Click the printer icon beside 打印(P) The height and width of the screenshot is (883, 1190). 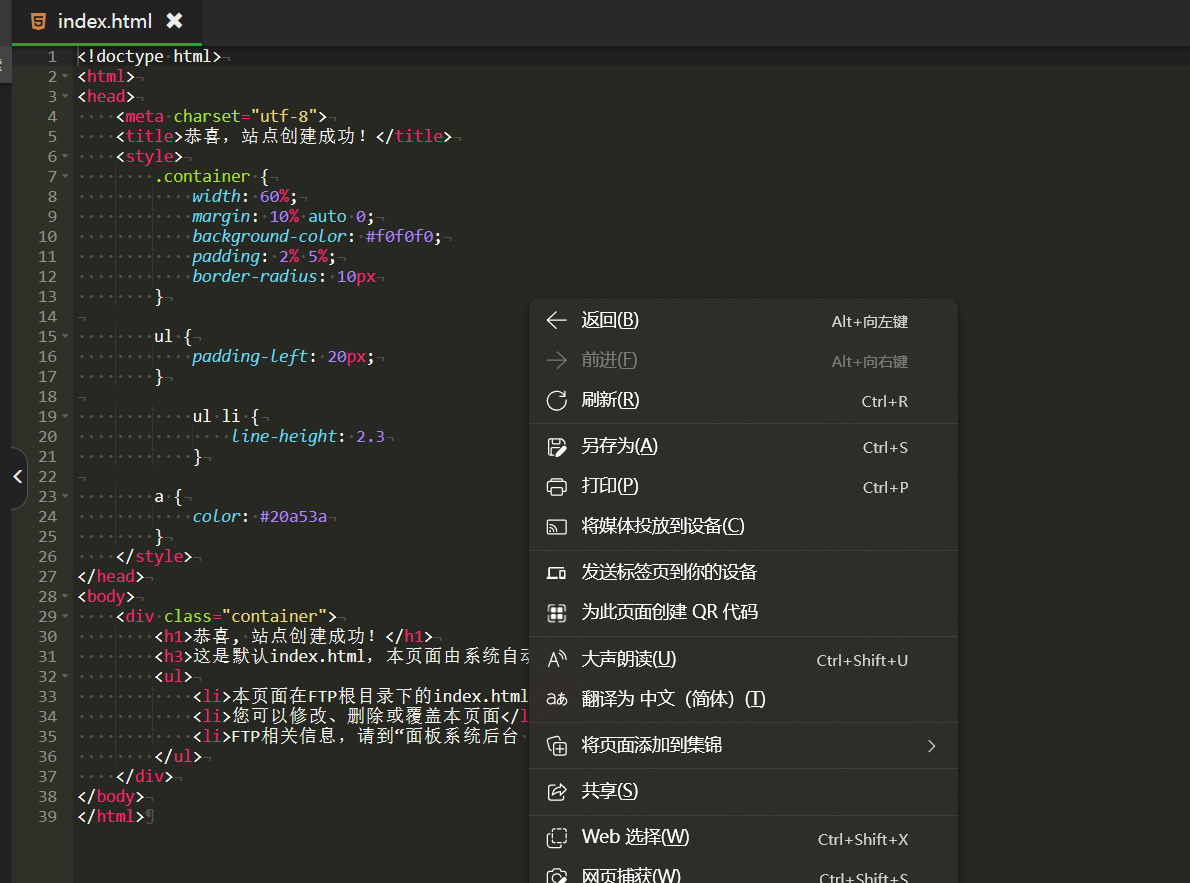click(x=556, y=487)
